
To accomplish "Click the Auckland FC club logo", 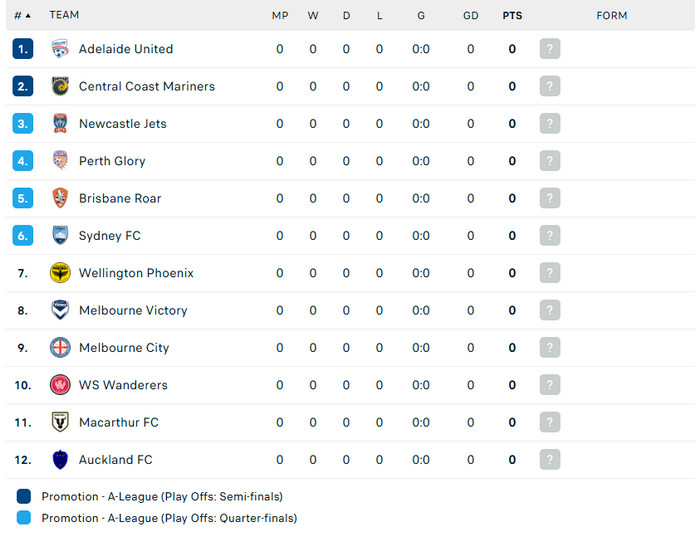I will coord(60,460).
